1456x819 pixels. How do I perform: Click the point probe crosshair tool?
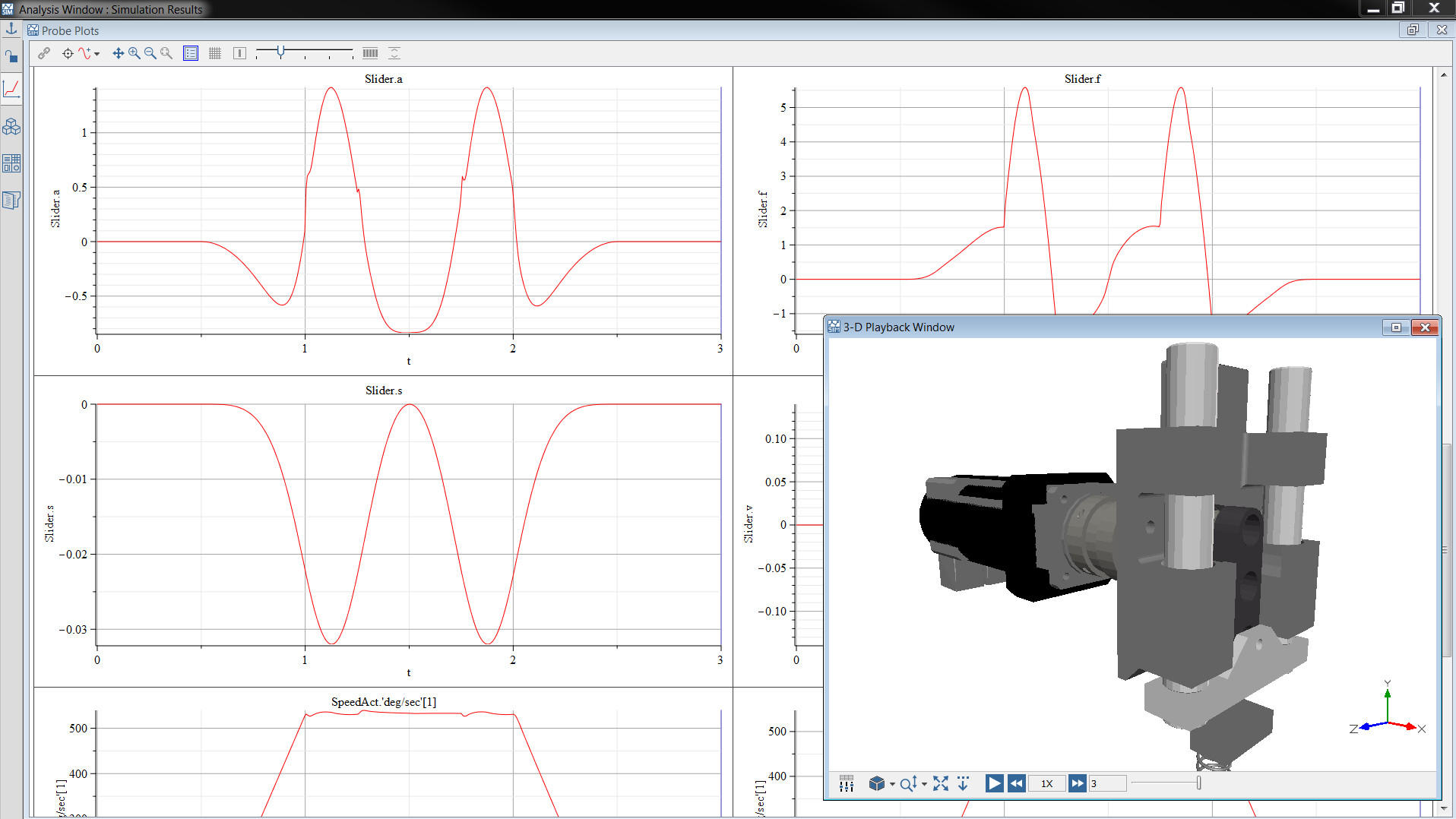(x=68, y=53)
